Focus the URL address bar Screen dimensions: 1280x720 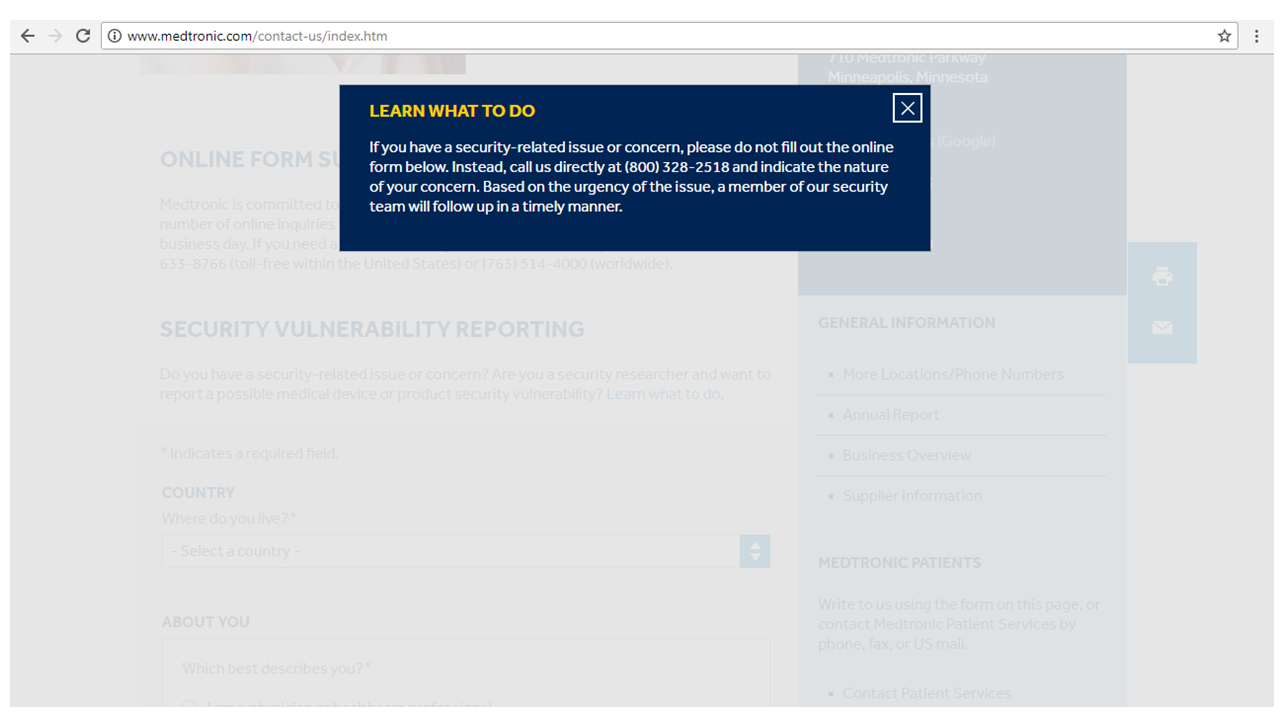(x=668, y=36)
